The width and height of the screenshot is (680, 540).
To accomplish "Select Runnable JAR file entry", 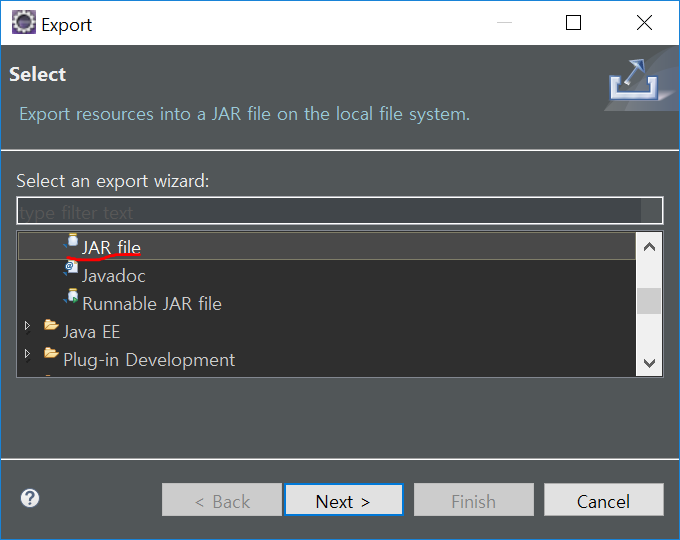I will pos(152,304).
